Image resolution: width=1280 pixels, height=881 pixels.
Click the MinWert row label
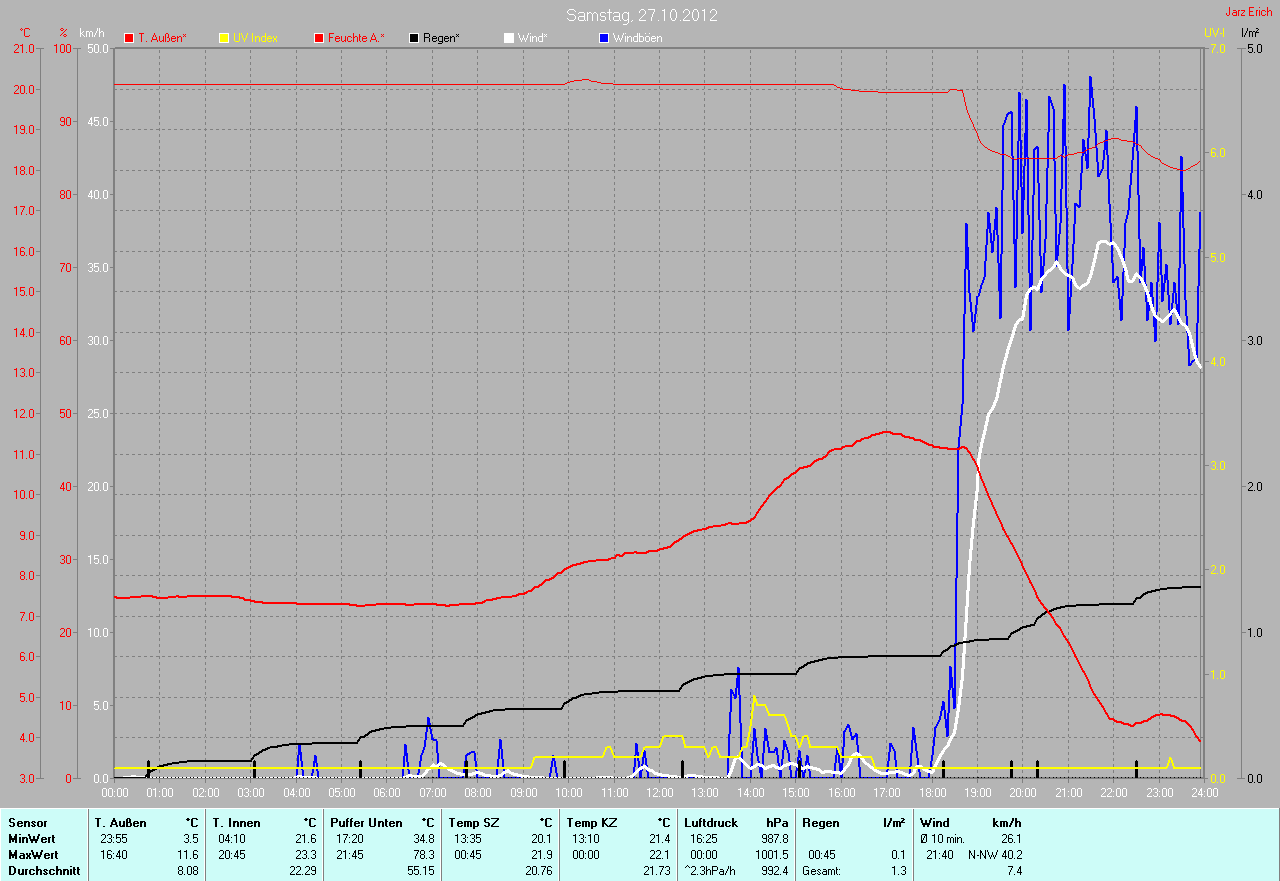31,838
